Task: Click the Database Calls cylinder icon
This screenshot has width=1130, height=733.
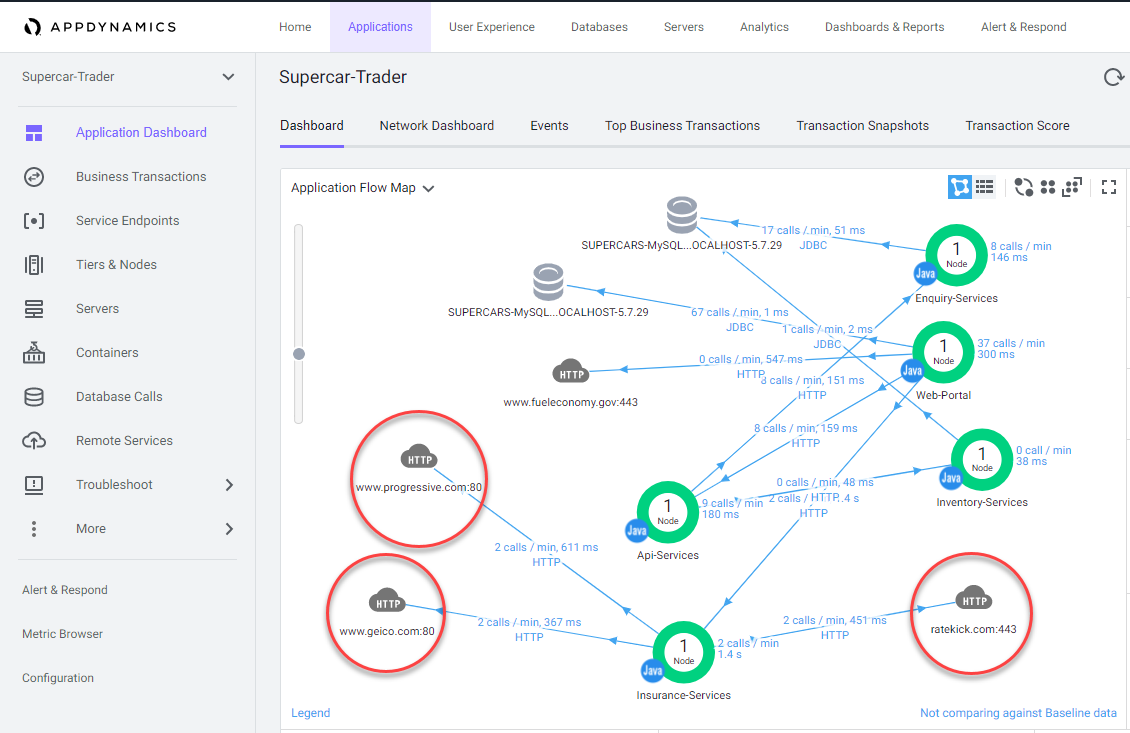Action: 34,396
